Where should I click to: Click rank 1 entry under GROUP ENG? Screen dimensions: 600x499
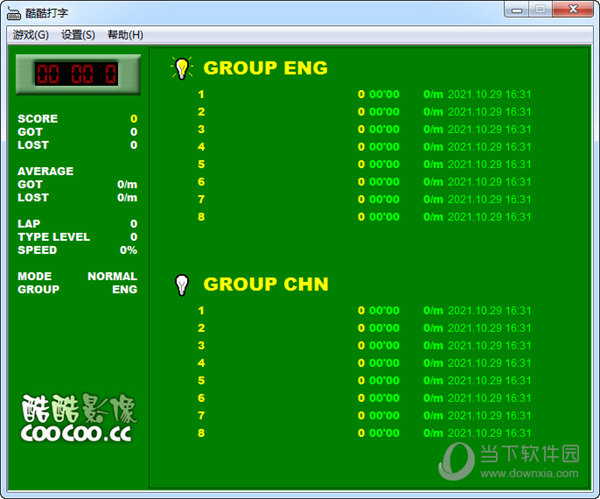pyautogui.click(x=201, y=95)
